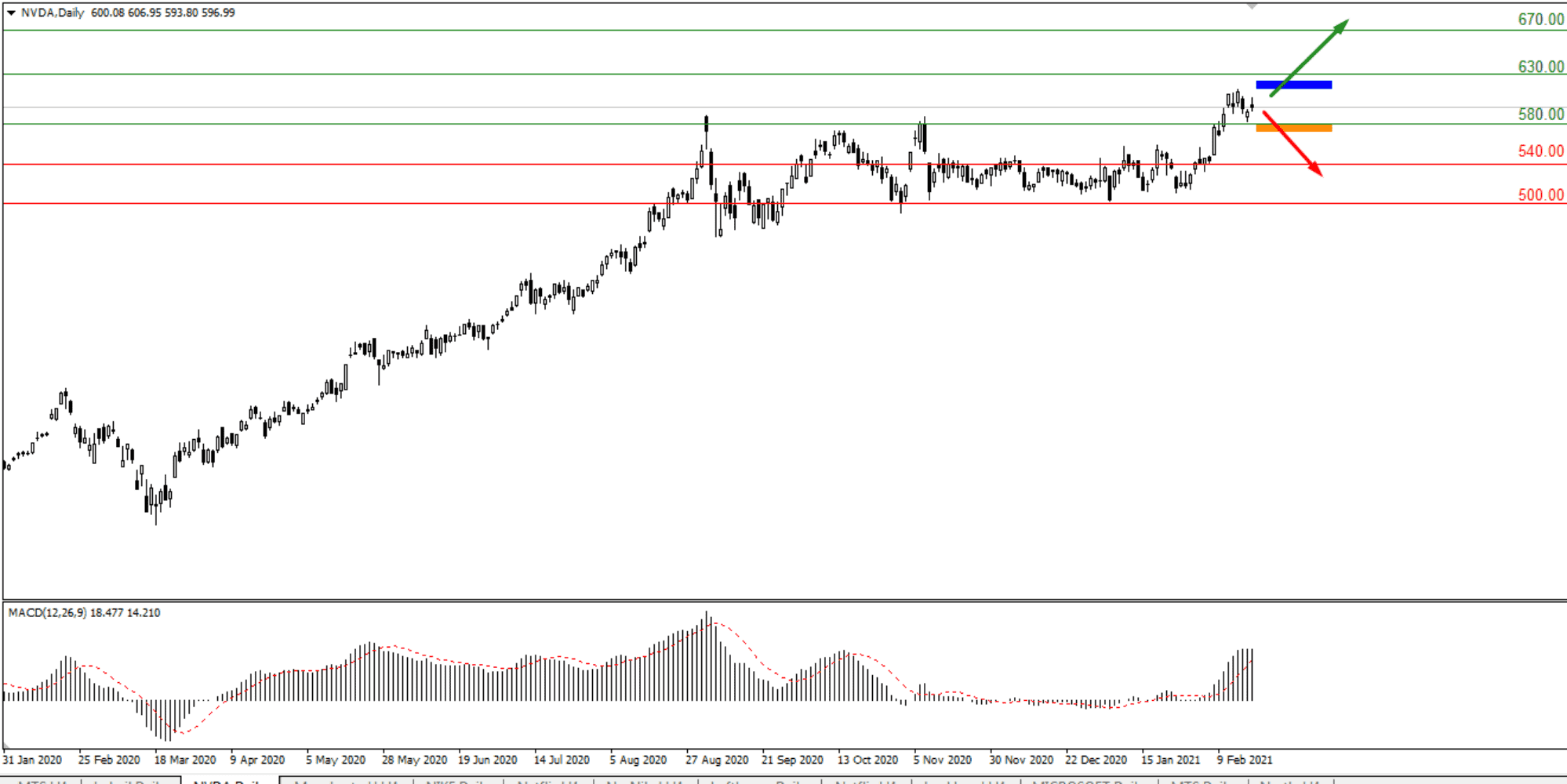Click the 630.00 price level label
Viewport: 1567px width, 784px height.
coord(1540,67)
